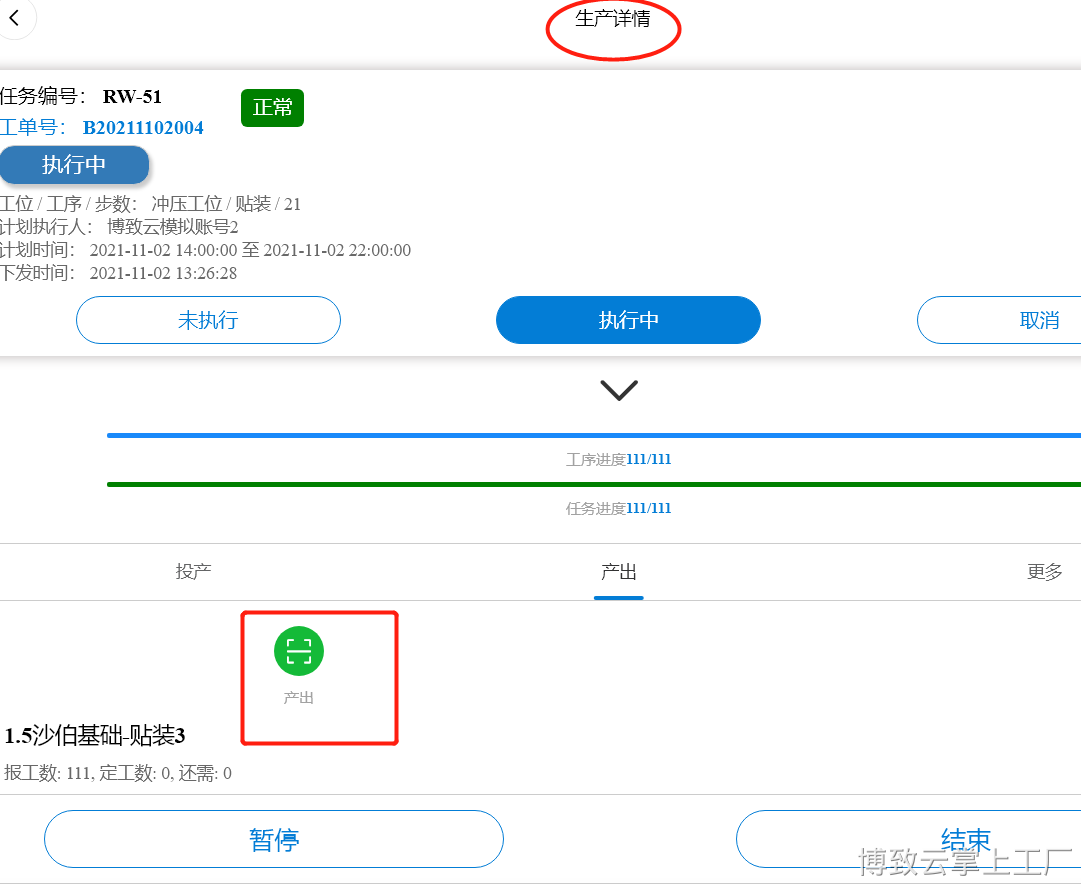
Task: Click the 工序进度111/111 label
Action: coord(618,460)
